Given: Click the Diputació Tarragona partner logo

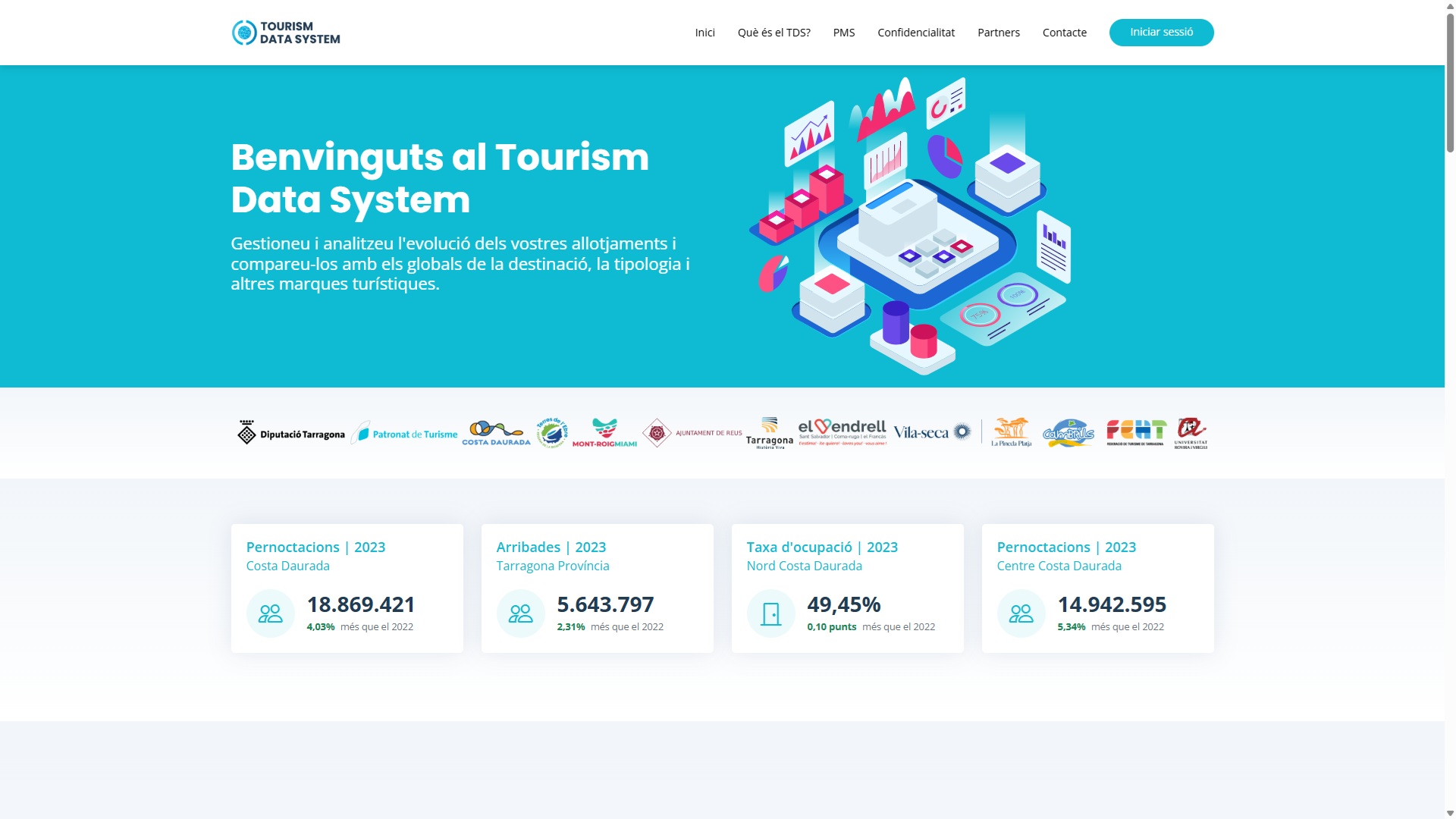Looking at the screenshot, I should (291, 434).
